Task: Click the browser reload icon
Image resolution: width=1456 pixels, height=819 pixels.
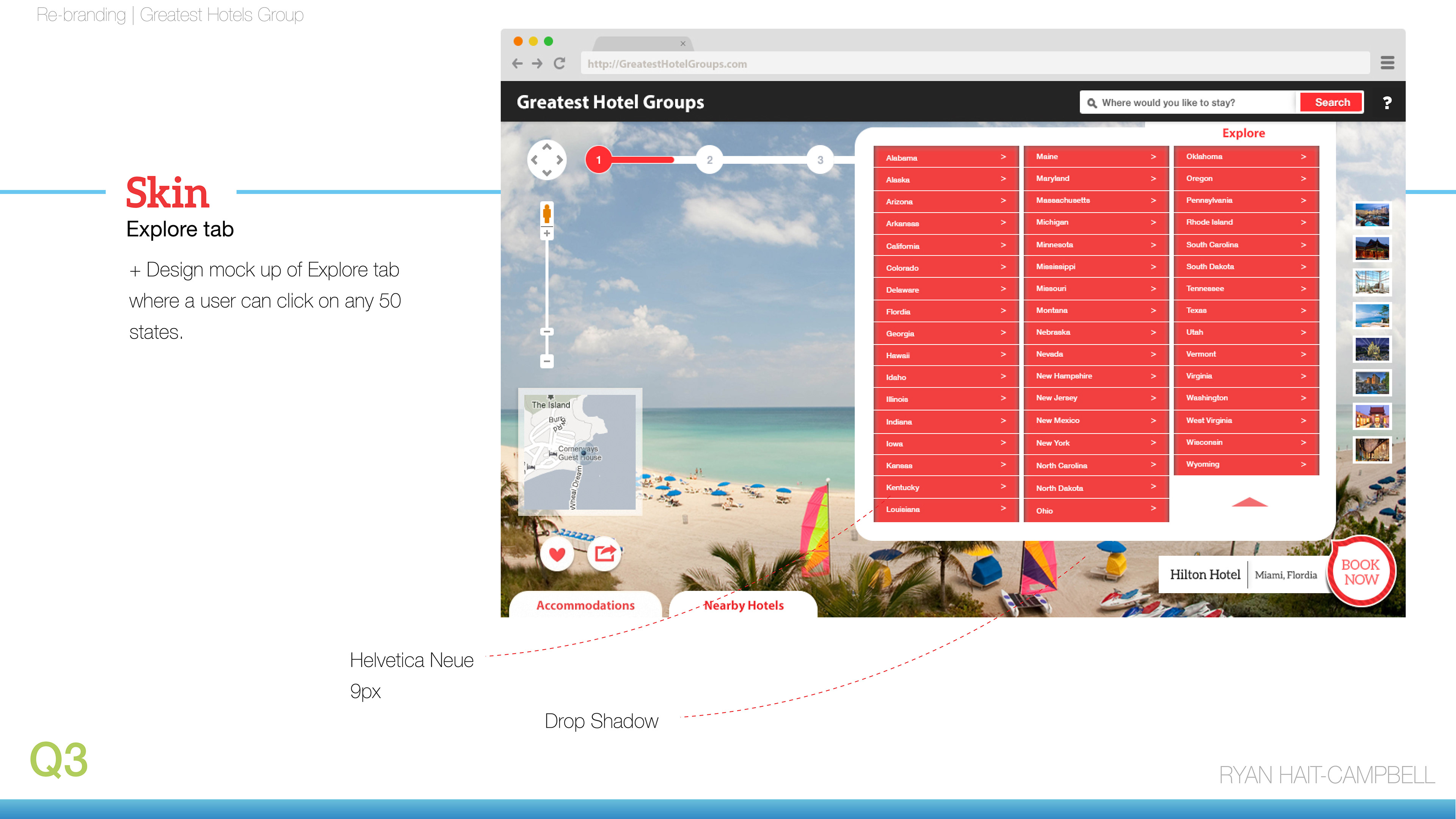Action: point(559,64)
